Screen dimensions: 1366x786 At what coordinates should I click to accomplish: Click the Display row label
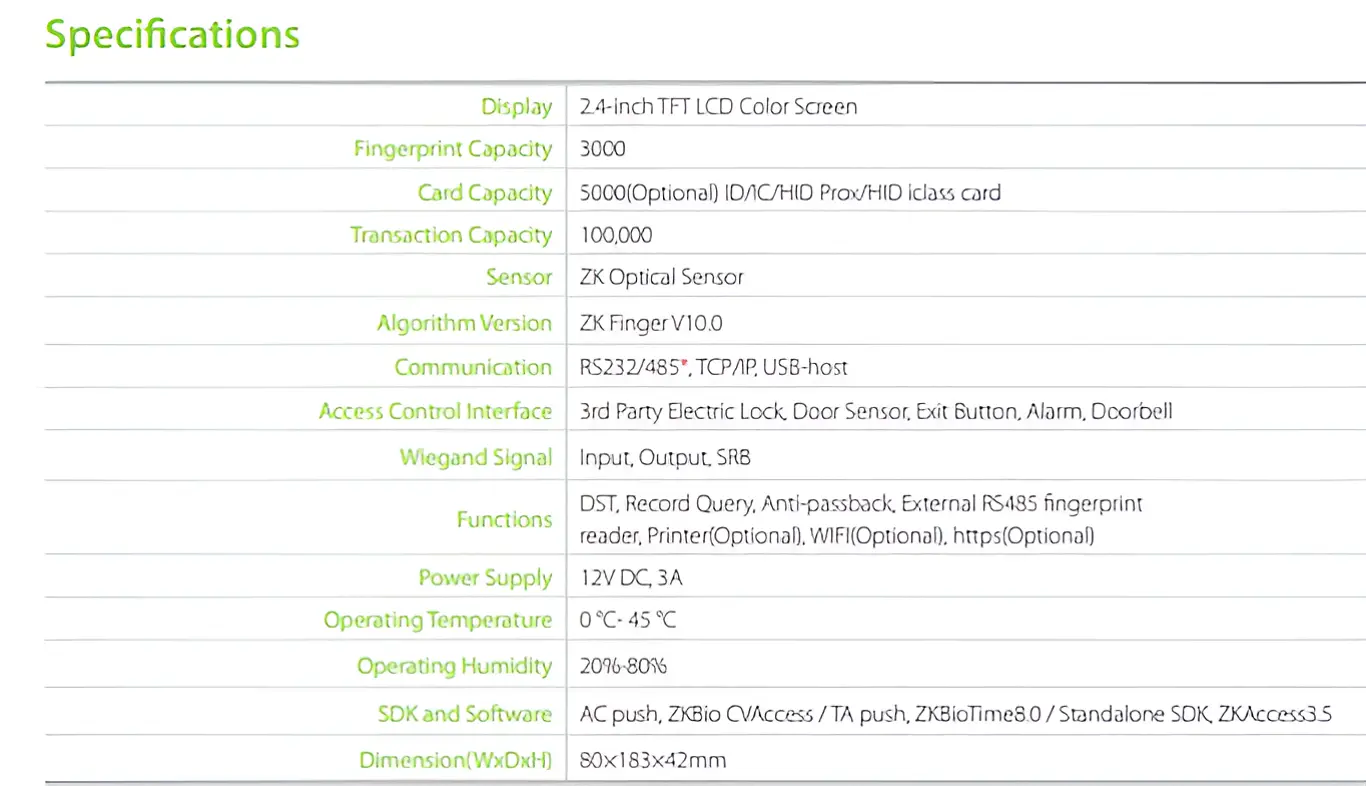coord(516,107)
